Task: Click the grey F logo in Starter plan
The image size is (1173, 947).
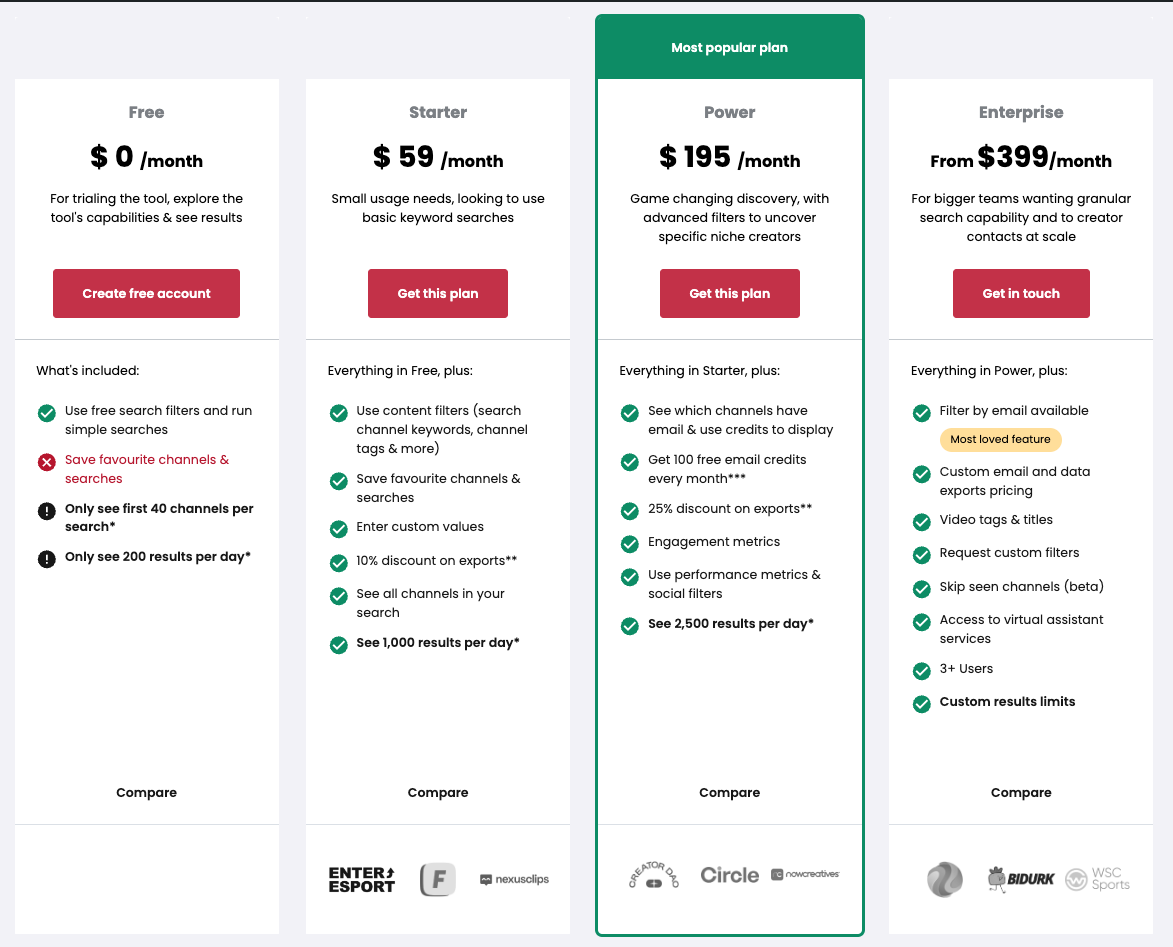Action: click(x=438, y=879)
